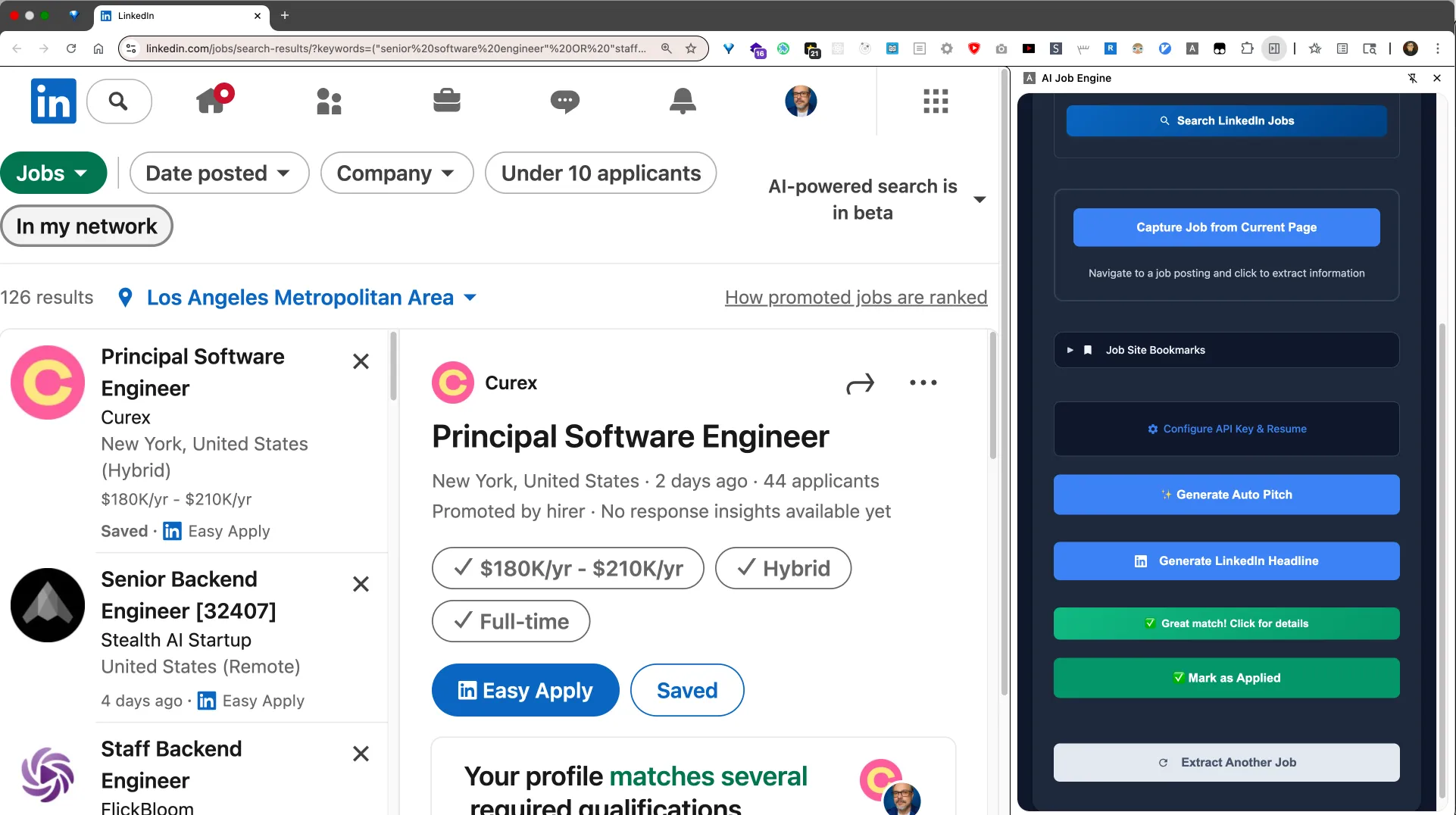Open My Network people icon
The width and height of the screenshot is (1456, 815).
tap(329, 101)
